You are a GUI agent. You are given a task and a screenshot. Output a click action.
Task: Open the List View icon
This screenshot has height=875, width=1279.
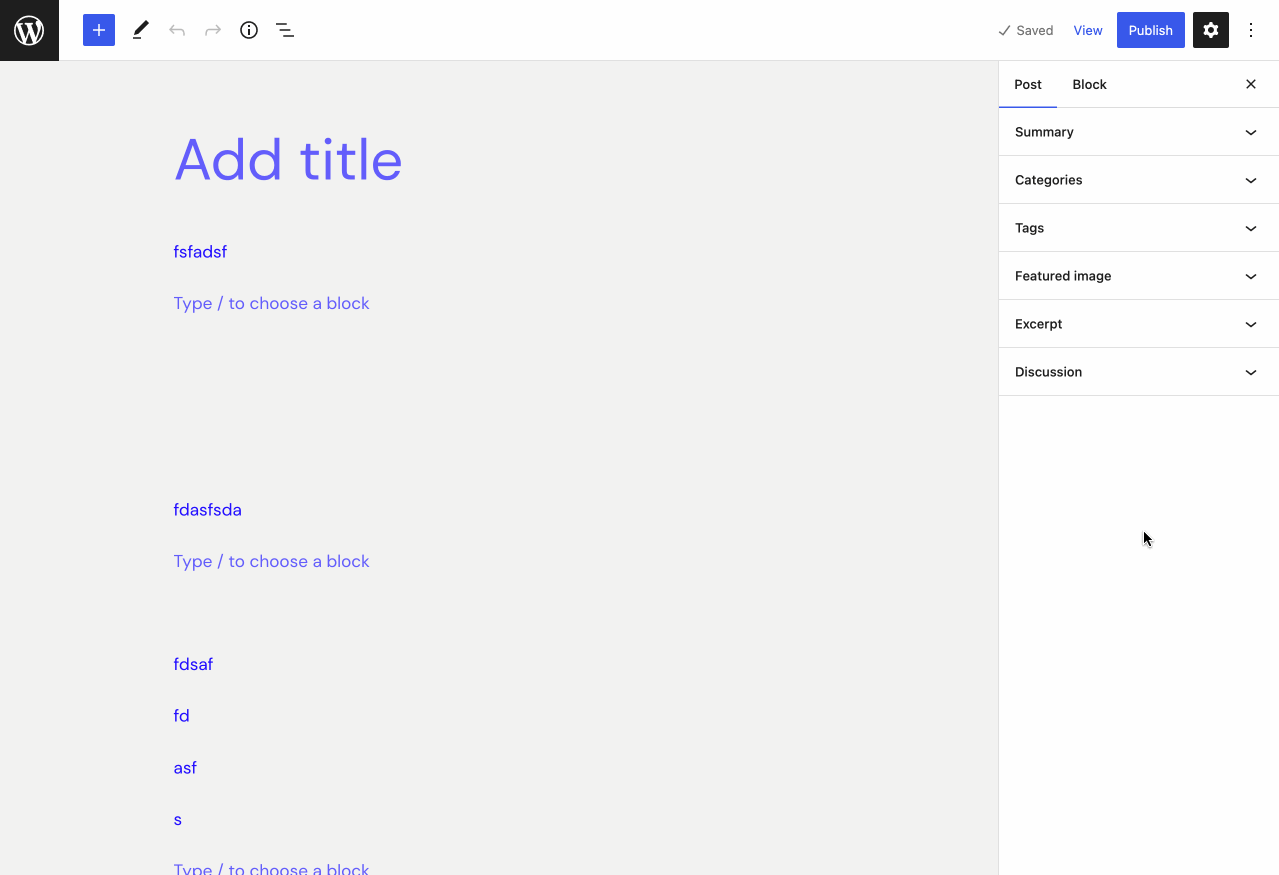pos(285,30)
